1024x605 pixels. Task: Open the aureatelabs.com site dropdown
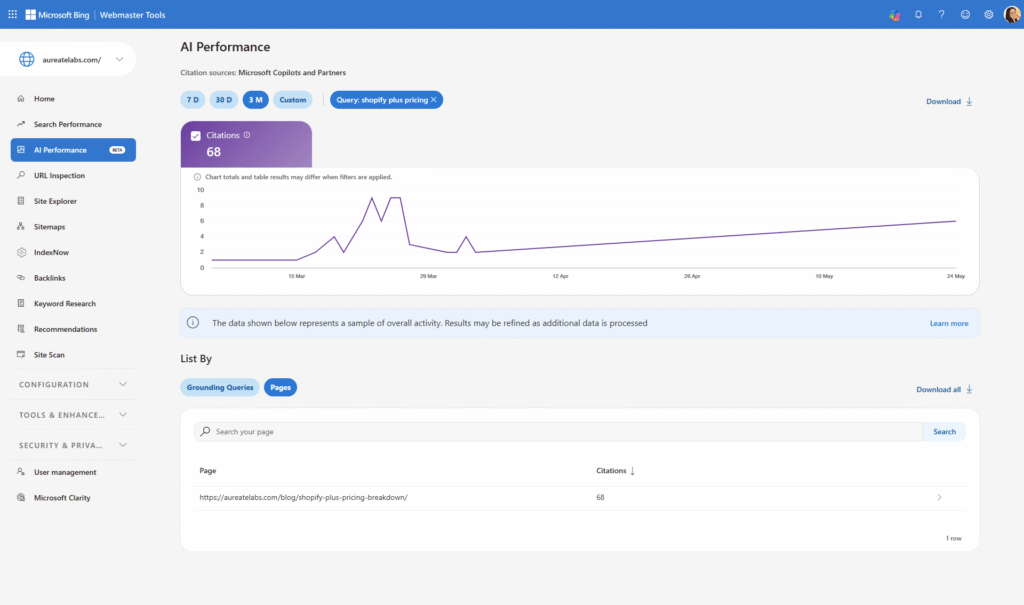point(120,59)
